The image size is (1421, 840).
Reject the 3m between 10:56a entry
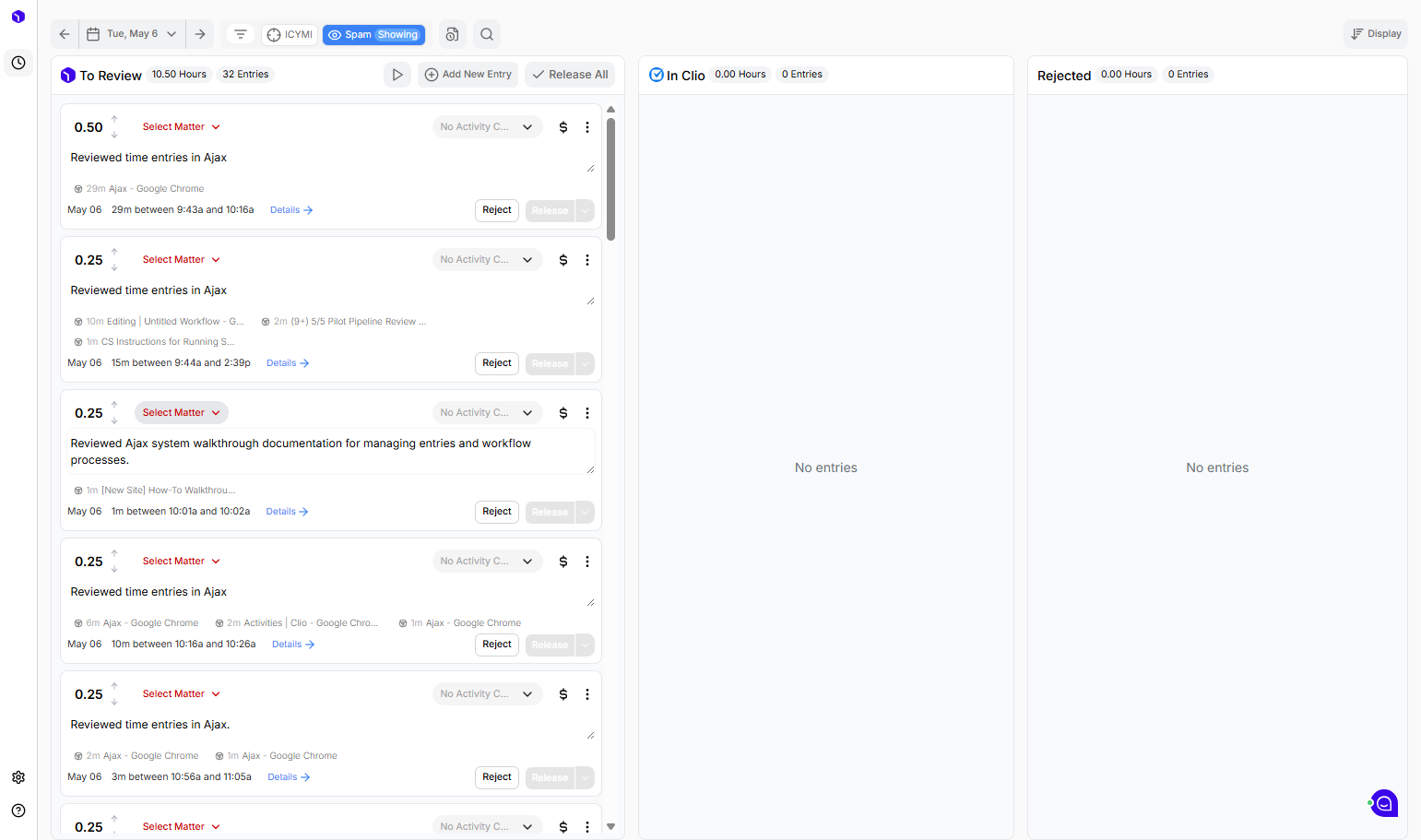[x=497, y=777]
